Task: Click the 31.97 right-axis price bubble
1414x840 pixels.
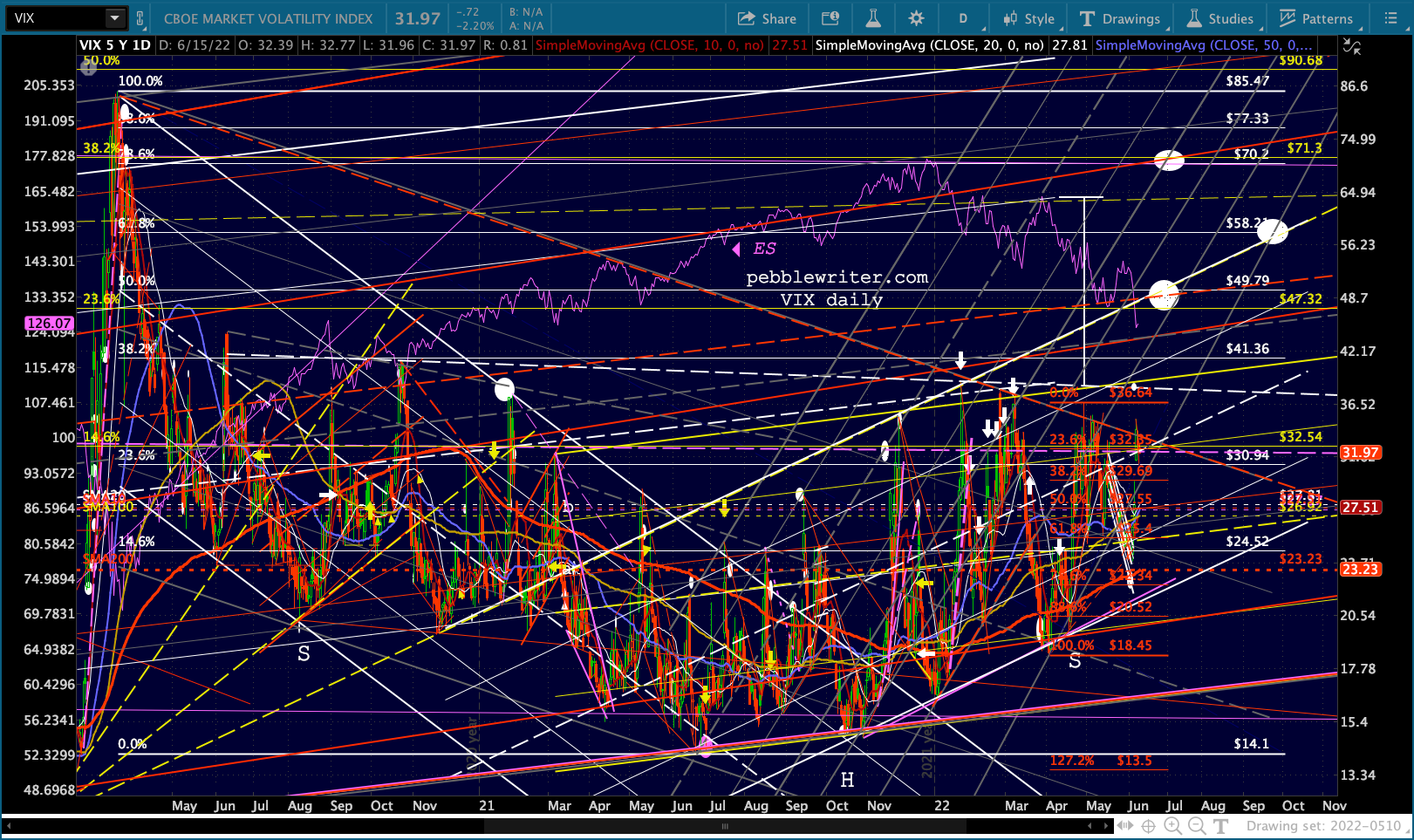Action: click(1361, 453)
